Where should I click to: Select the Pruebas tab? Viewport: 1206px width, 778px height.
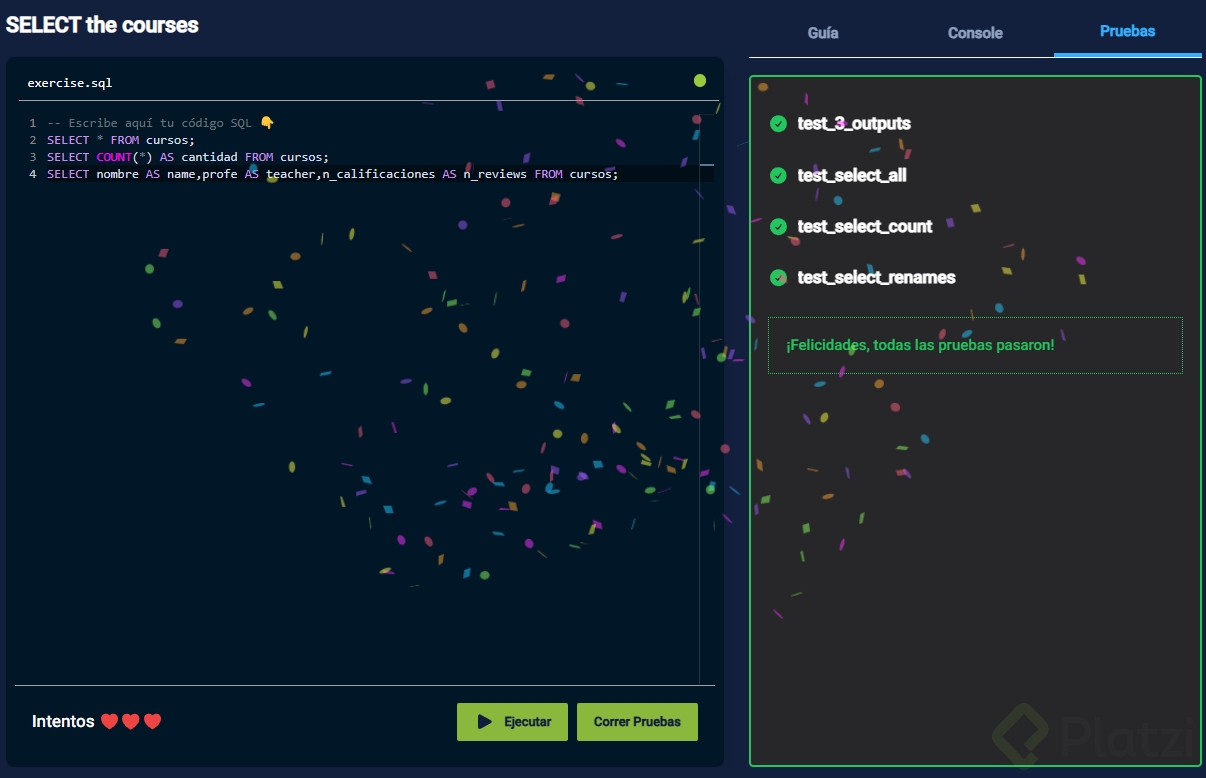1127,31
